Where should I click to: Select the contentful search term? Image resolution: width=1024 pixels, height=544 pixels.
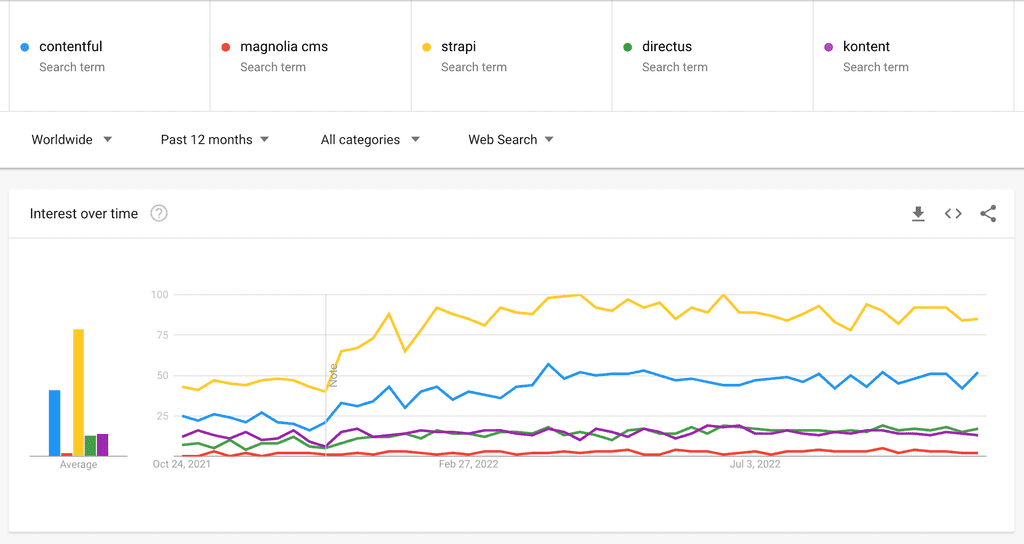(71, 47)
